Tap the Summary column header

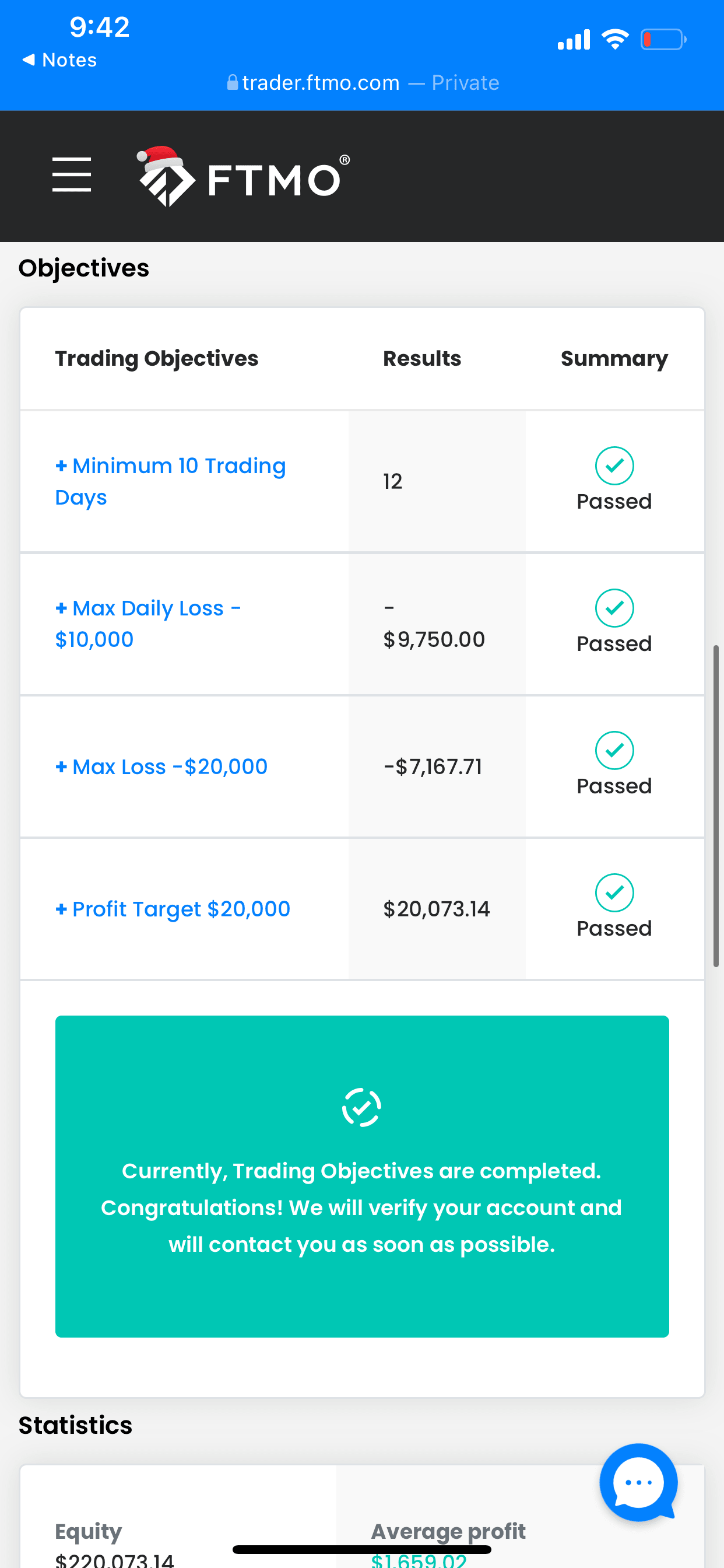pyautogui.click(x=614, y=359)
